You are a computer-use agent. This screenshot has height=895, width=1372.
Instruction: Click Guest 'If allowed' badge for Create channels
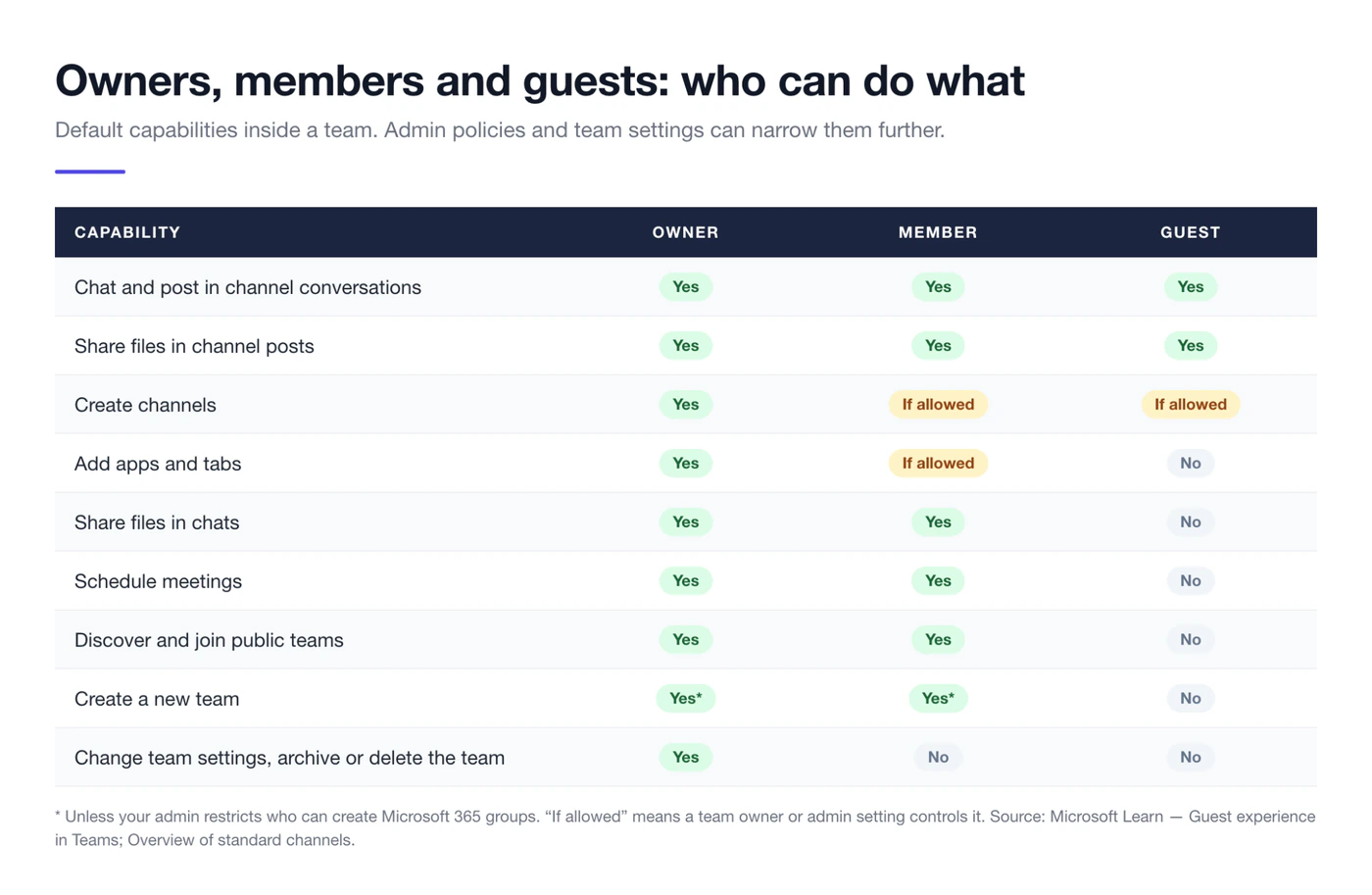coord(1191,404)
